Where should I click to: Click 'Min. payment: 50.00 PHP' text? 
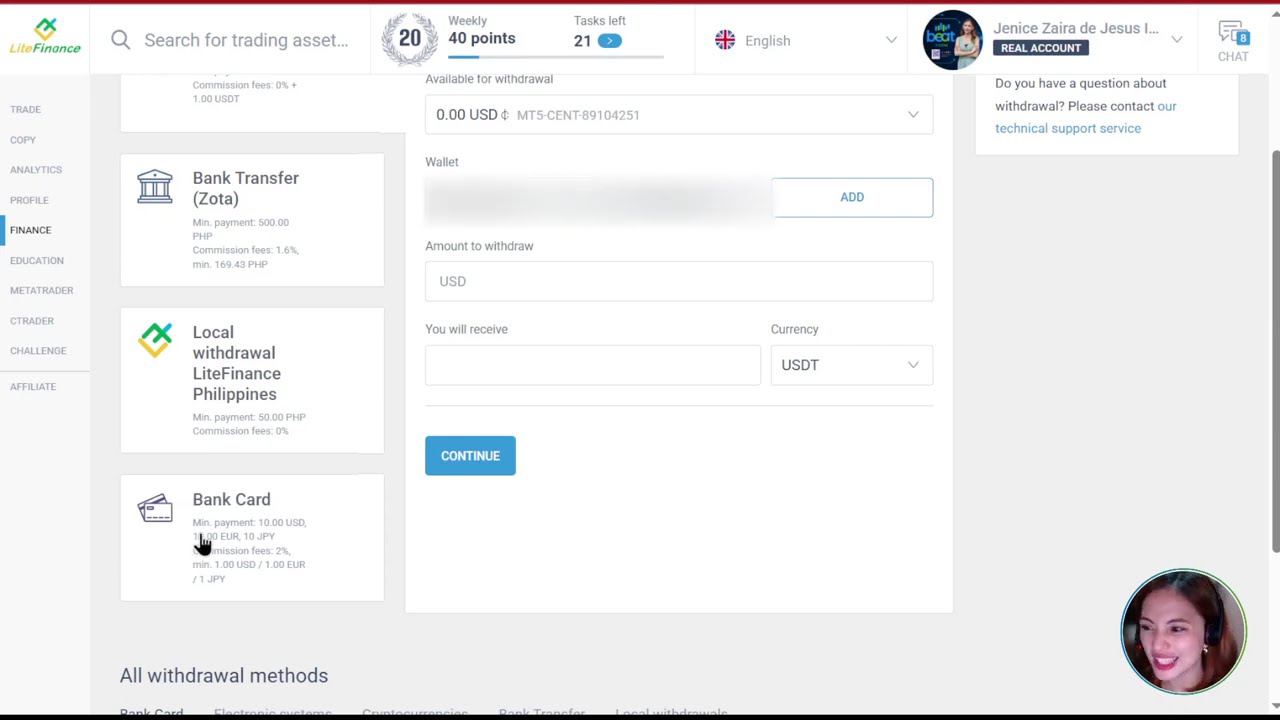click(x=249, y=417)
